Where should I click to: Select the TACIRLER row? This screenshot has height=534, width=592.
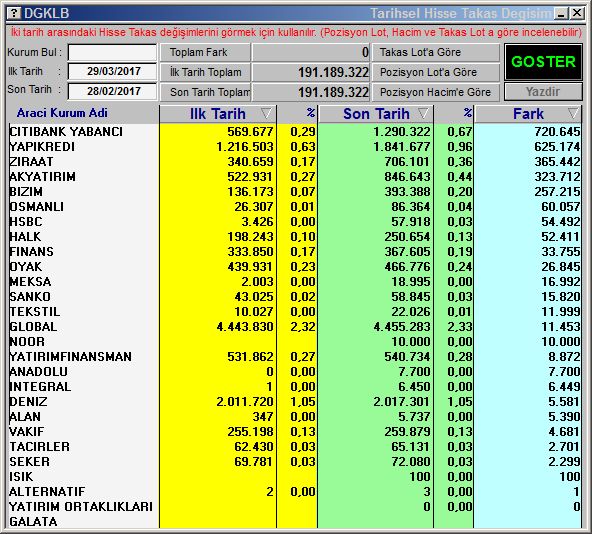tap(294, 447)
